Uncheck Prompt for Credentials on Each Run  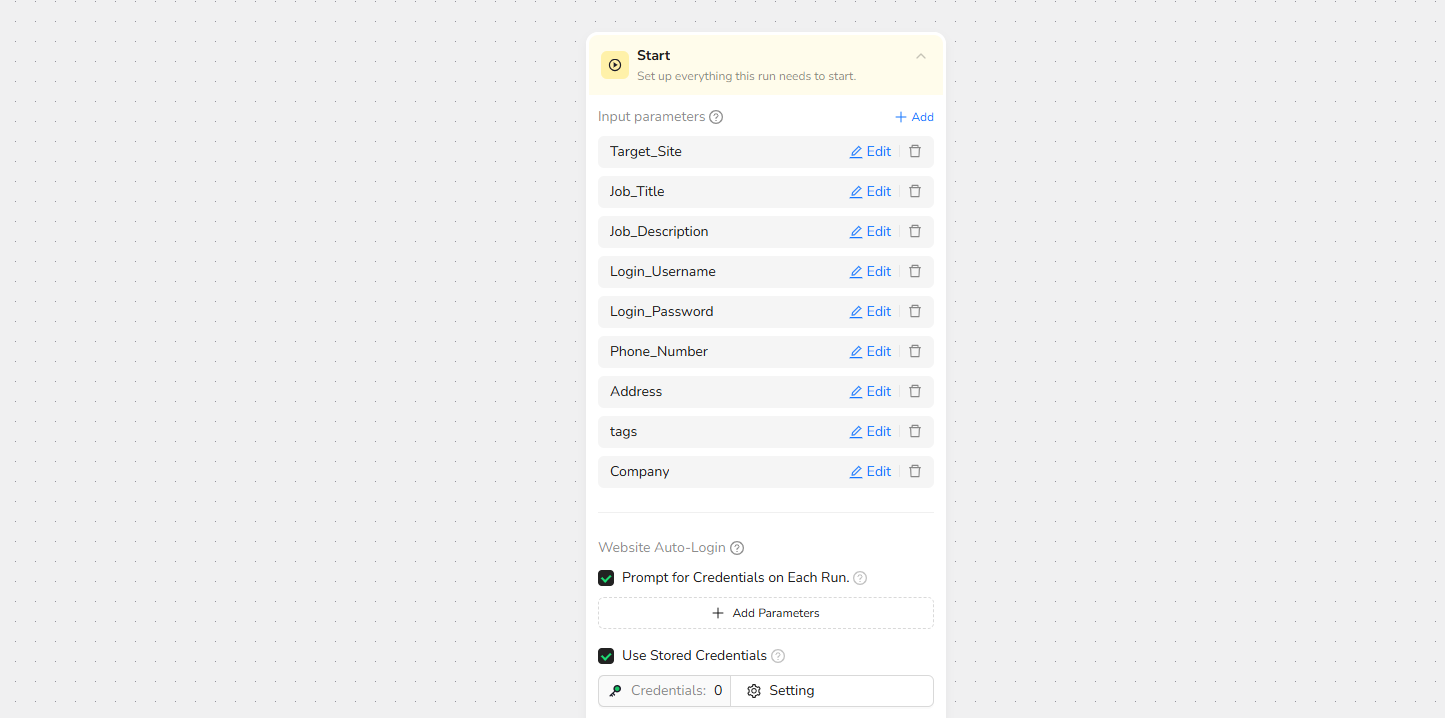[x=606, y=578]
